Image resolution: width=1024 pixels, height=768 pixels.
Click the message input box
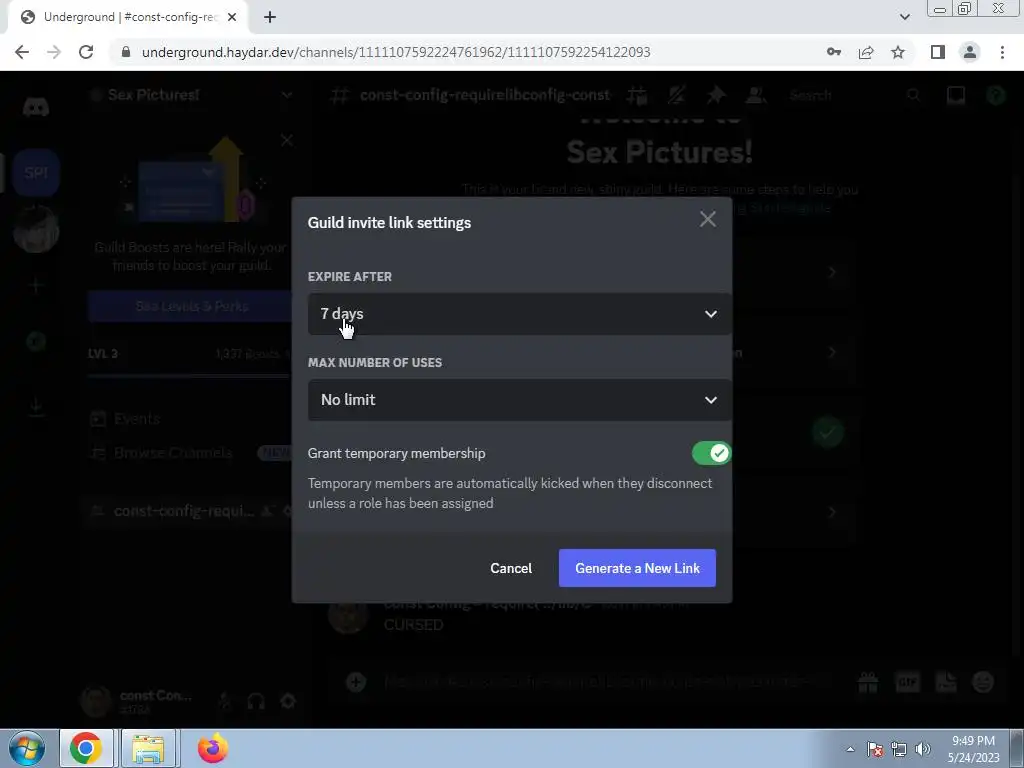(x=607, y=682)
